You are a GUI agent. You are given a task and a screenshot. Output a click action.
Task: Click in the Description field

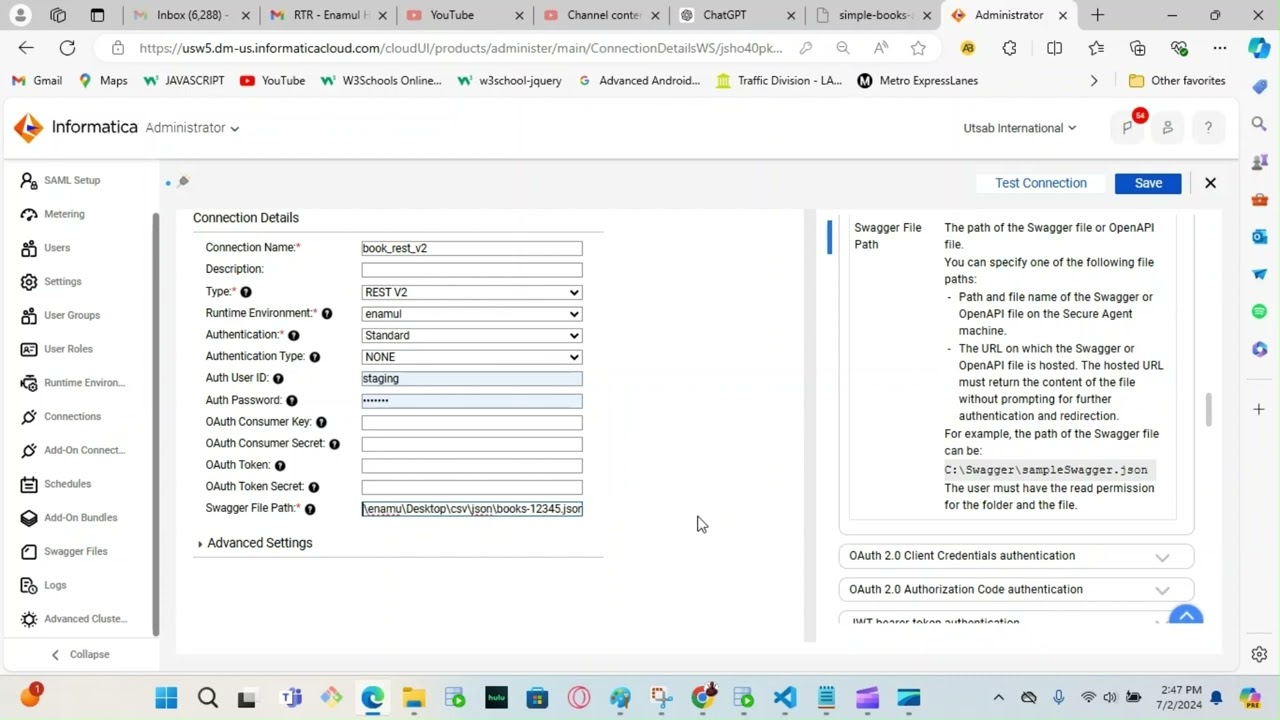pyautogui.click(x=472, y=270)
